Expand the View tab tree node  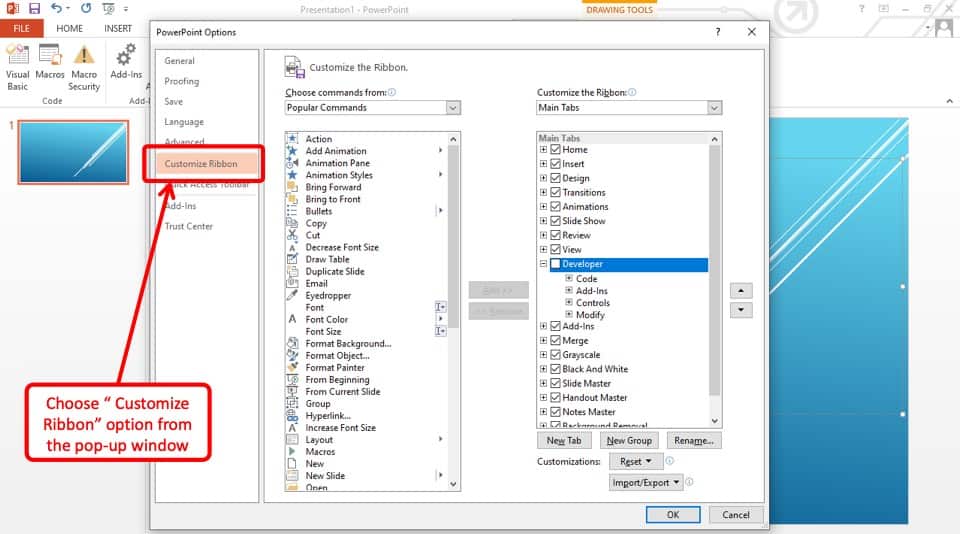point(543,249)
